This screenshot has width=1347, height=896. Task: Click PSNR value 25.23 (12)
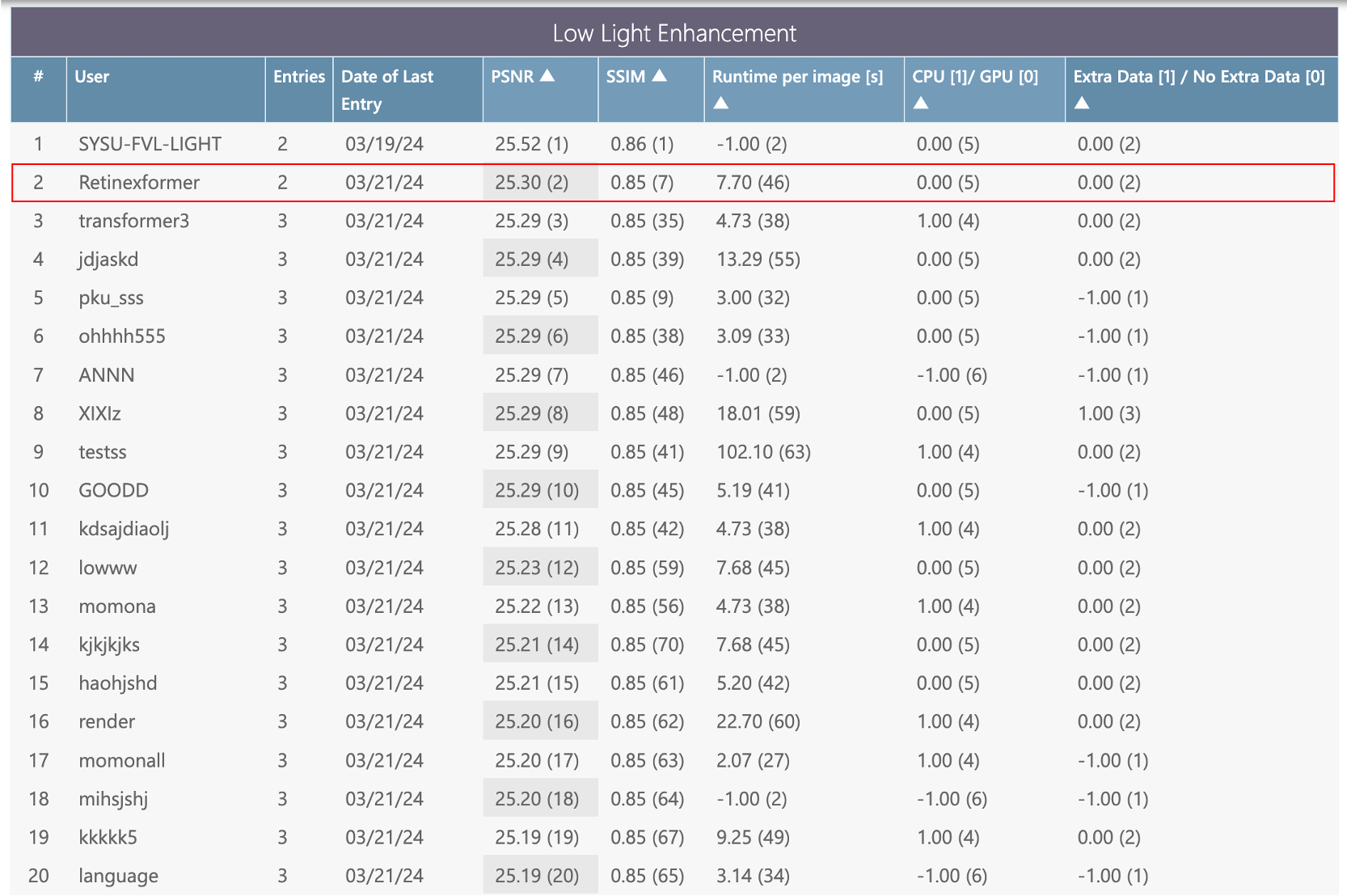537,568
